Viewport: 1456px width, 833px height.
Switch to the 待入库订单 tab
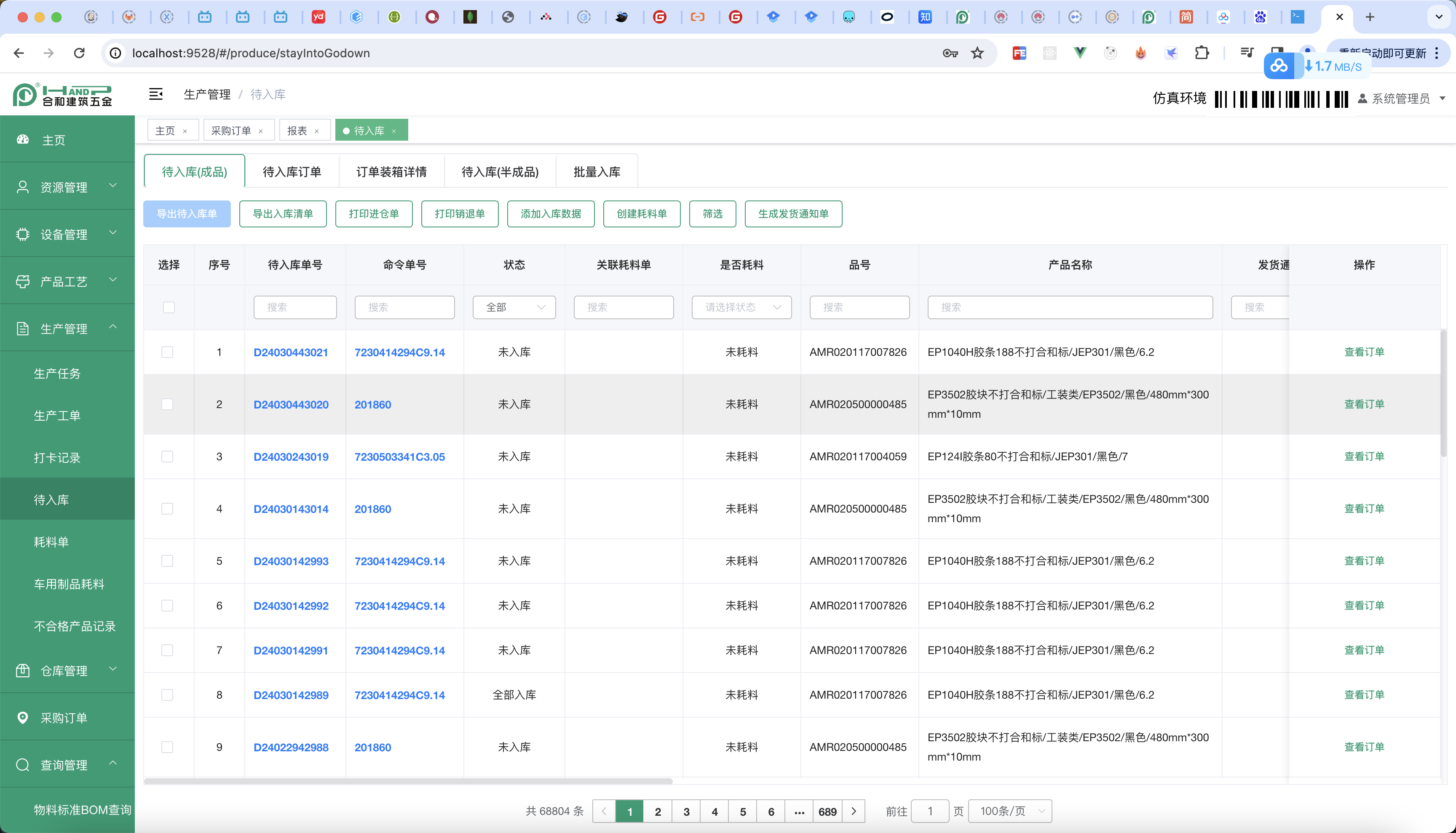tap(292, 172)
